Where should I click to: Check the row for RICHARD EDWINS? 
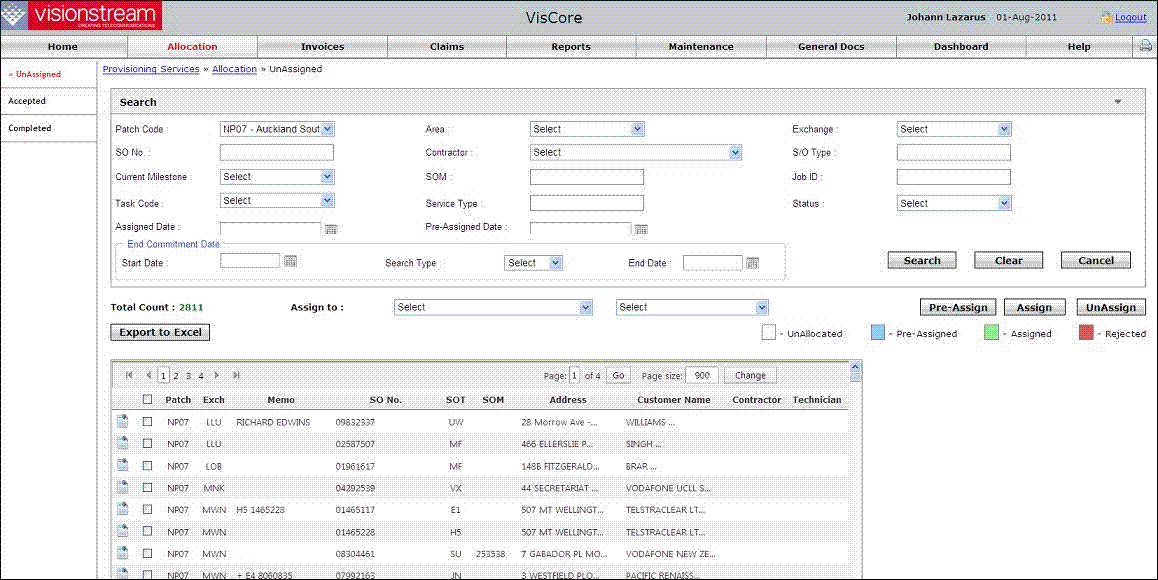[x=147, y=422]
